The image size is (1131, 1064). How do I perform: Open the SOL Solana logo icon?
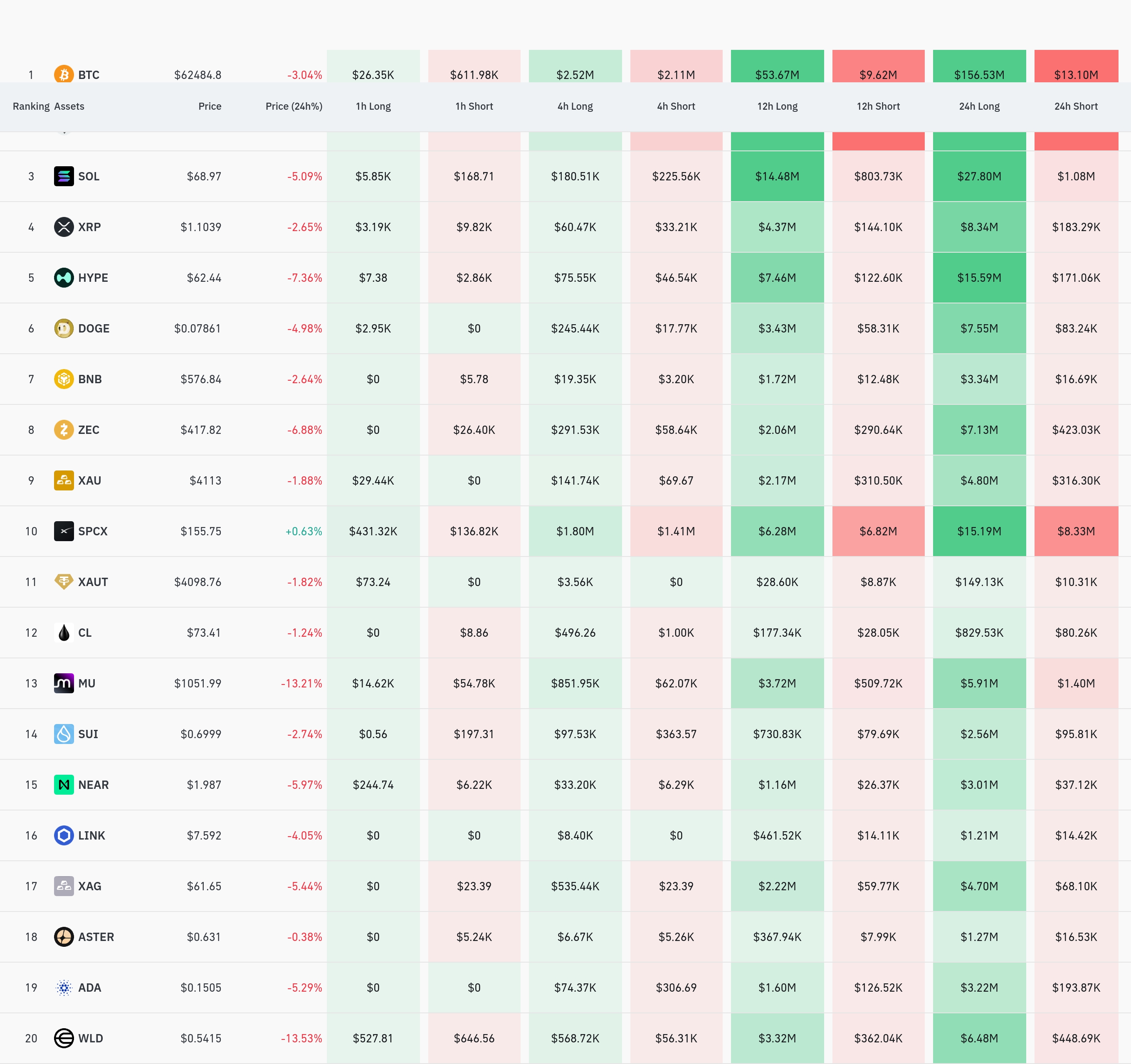(x=64, y=176)
